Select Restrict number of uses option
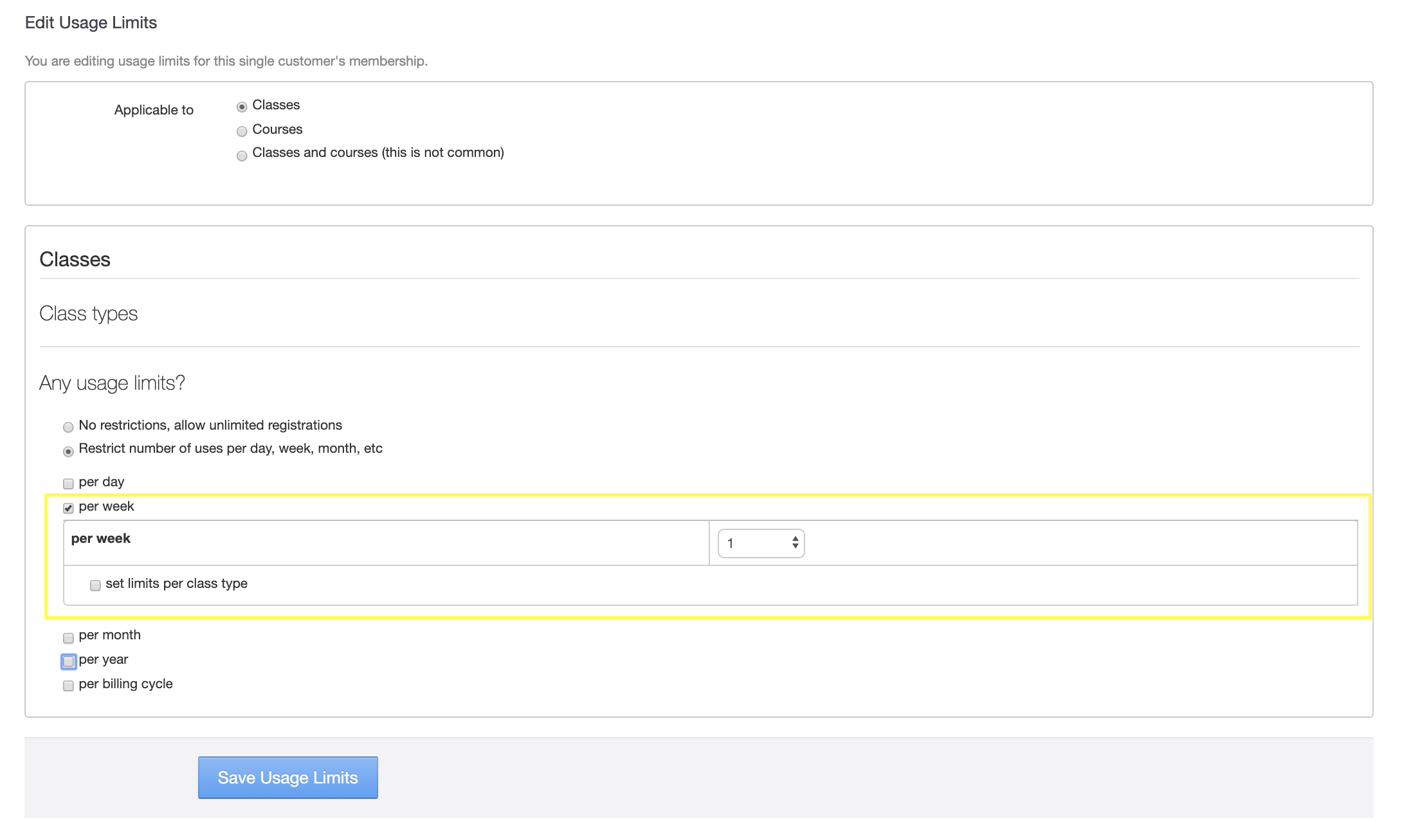 point(68,452)
